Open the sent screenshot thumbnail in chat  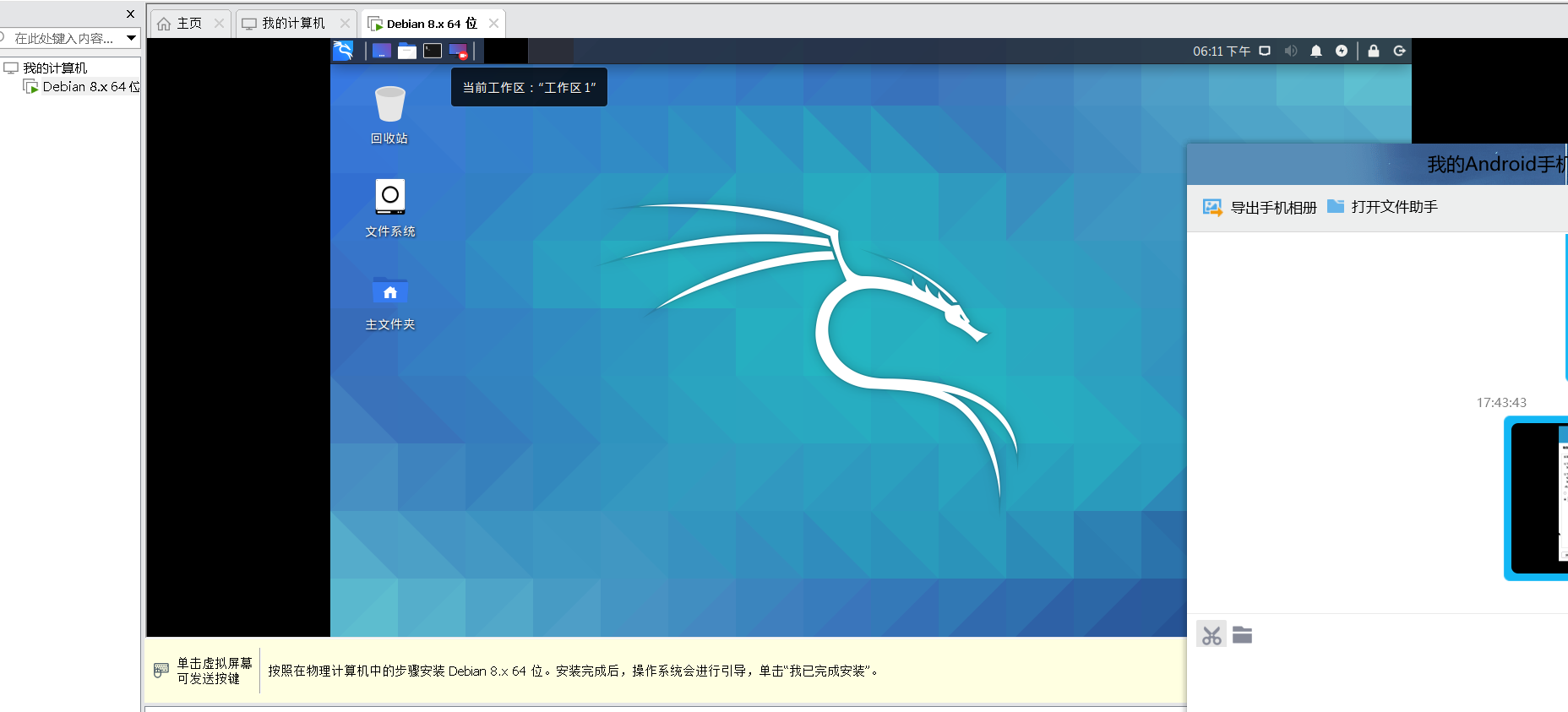pos(1536,498)
